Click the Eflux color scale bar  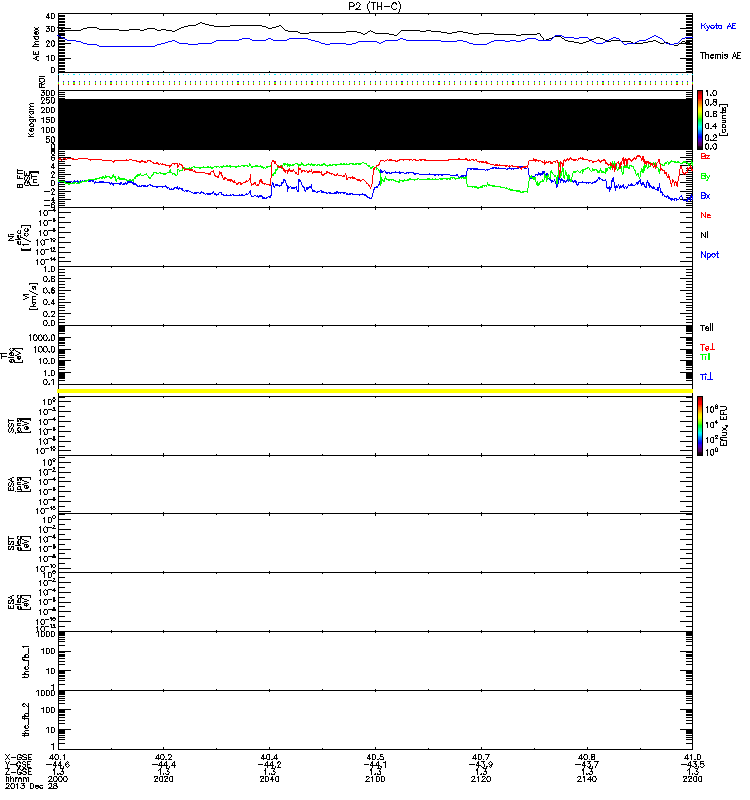[701, 426]
